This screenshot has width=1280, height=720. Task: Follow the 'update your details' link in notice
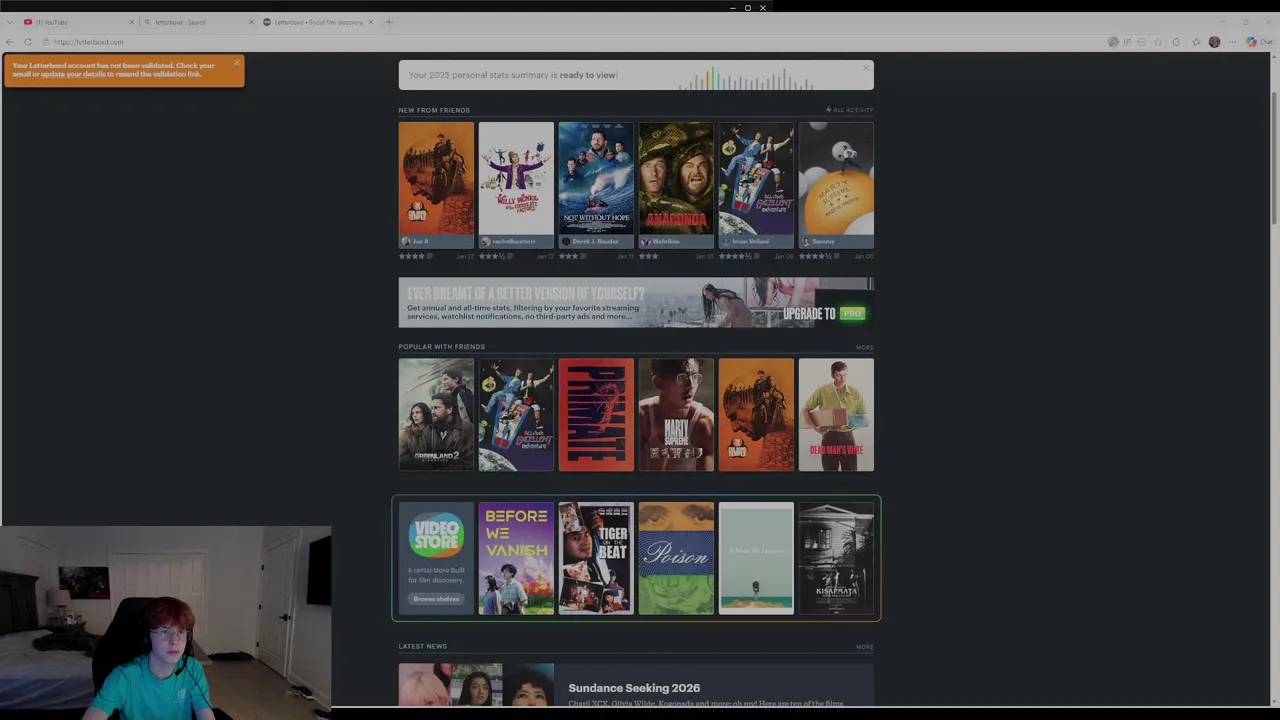pos(73,74)
